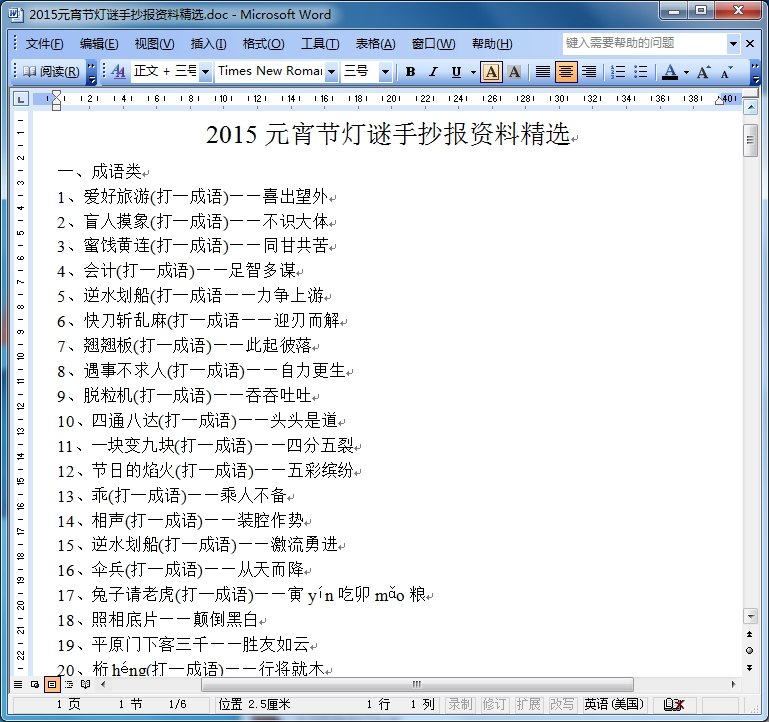
Task: Open the font color dropdown arrow
Action: click(686, 72)
